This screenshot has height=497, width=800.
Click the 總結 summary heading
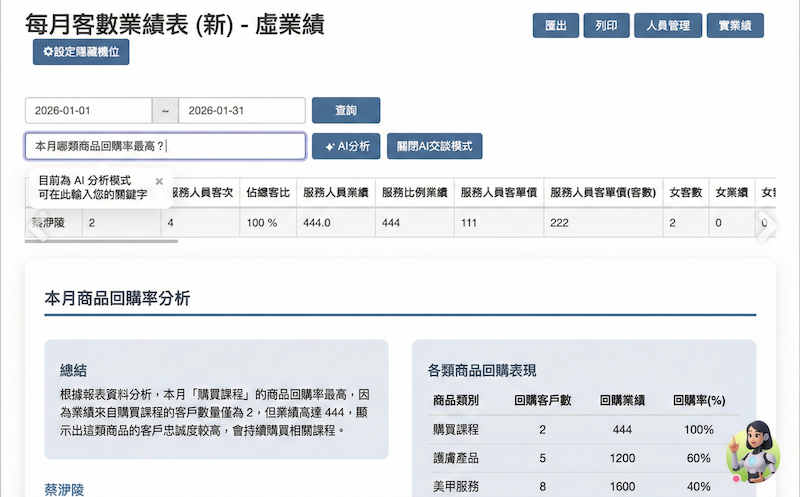tap(73, 370)
